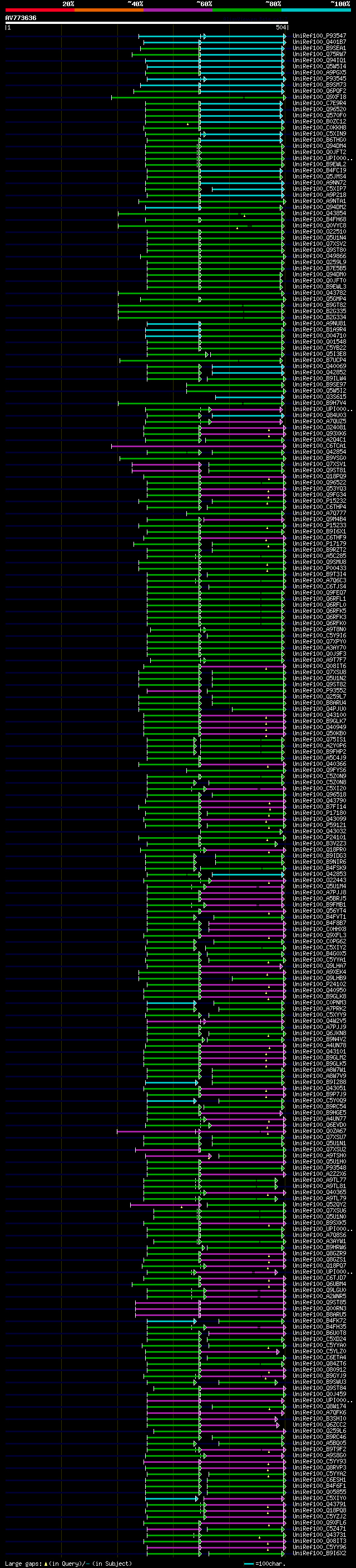Viewport: 356px width, 1568px height.
Task: Open hit UniRef100_Q40366
Action: tap(319, 764)
